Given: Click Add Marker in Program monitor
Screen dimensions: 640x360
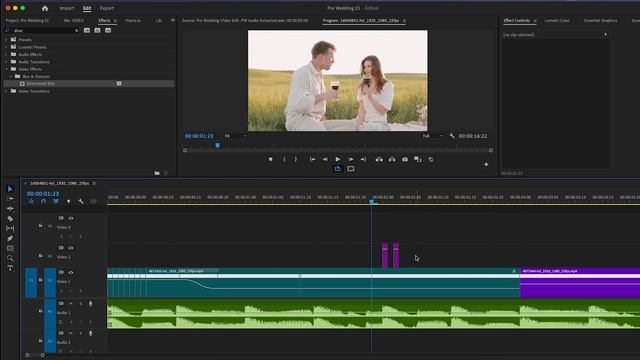Looking at the screenshot, I should 271,159.
